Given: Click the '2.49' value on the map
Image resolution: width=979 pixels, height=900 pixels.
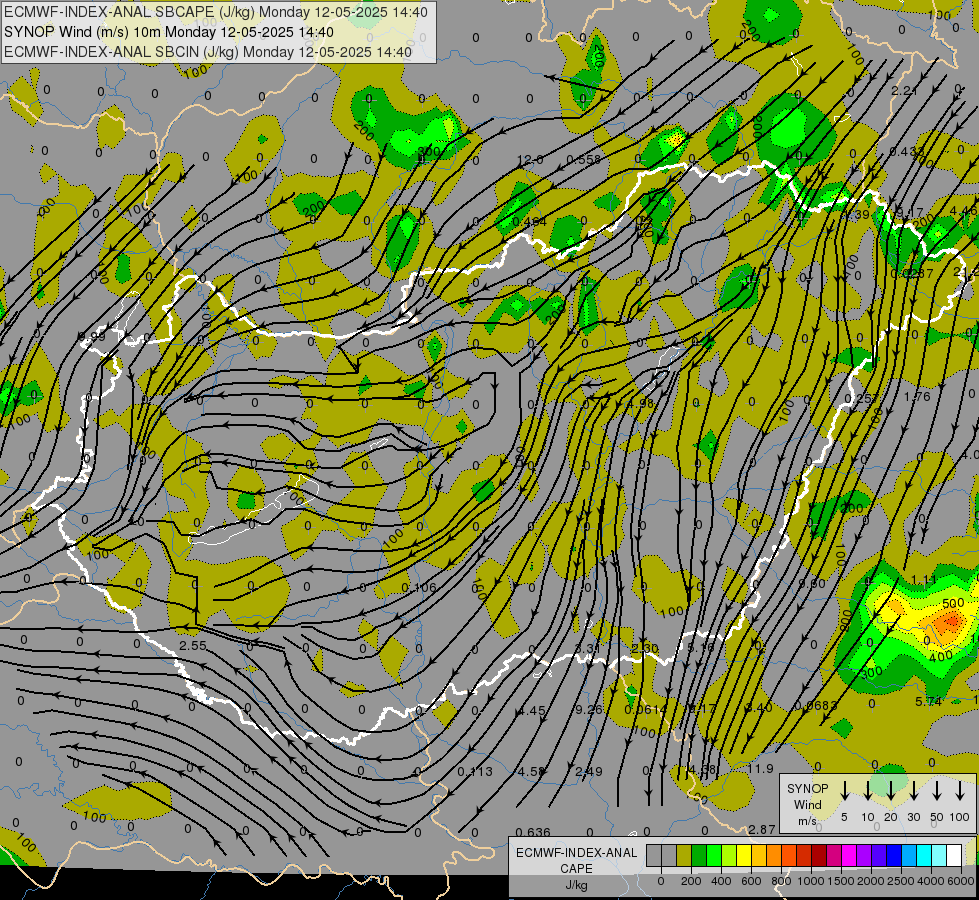Looking at the screenshot, I should 589,772.
